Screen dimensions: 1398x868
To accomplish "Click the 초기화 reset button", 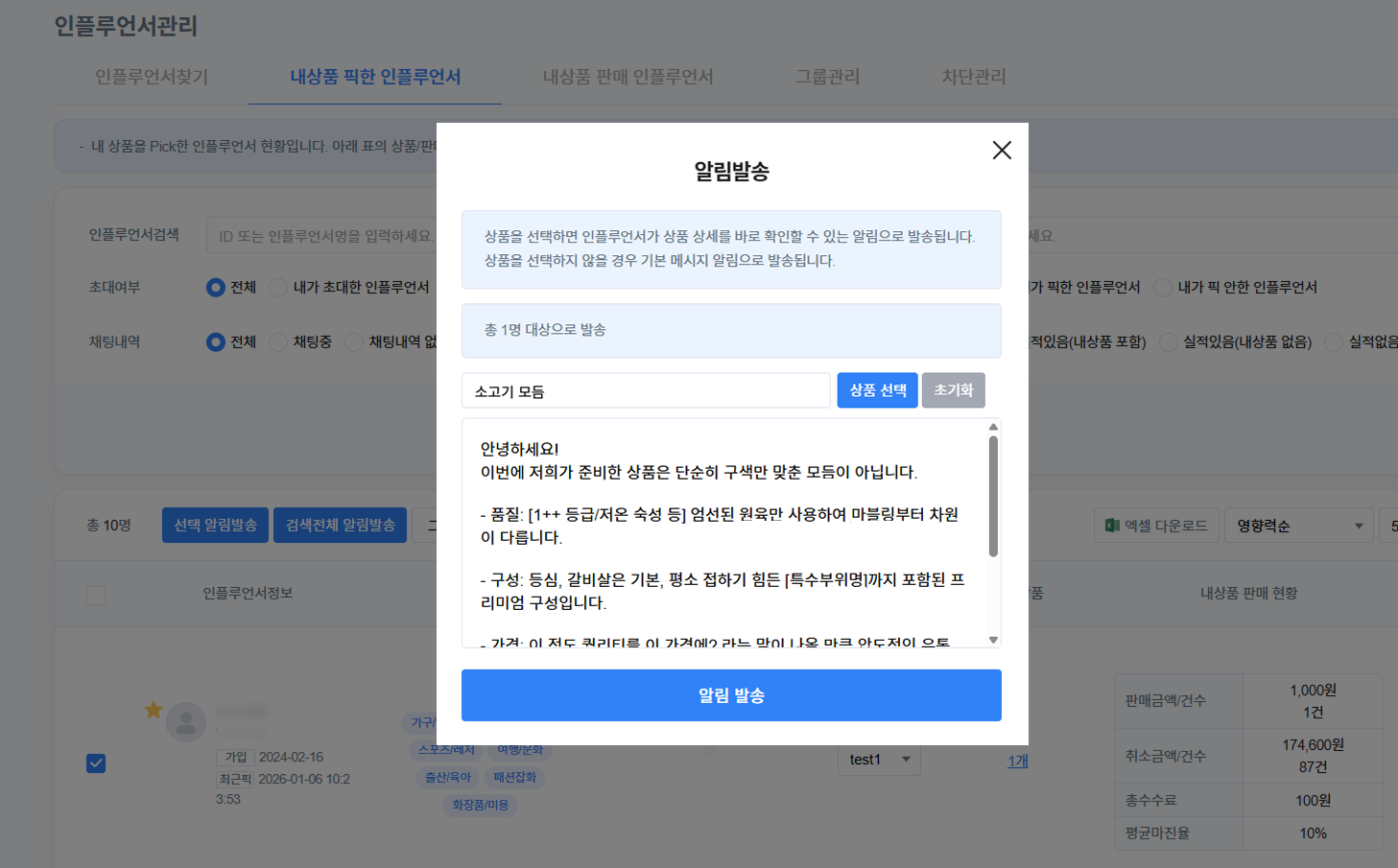I will 953,390.
